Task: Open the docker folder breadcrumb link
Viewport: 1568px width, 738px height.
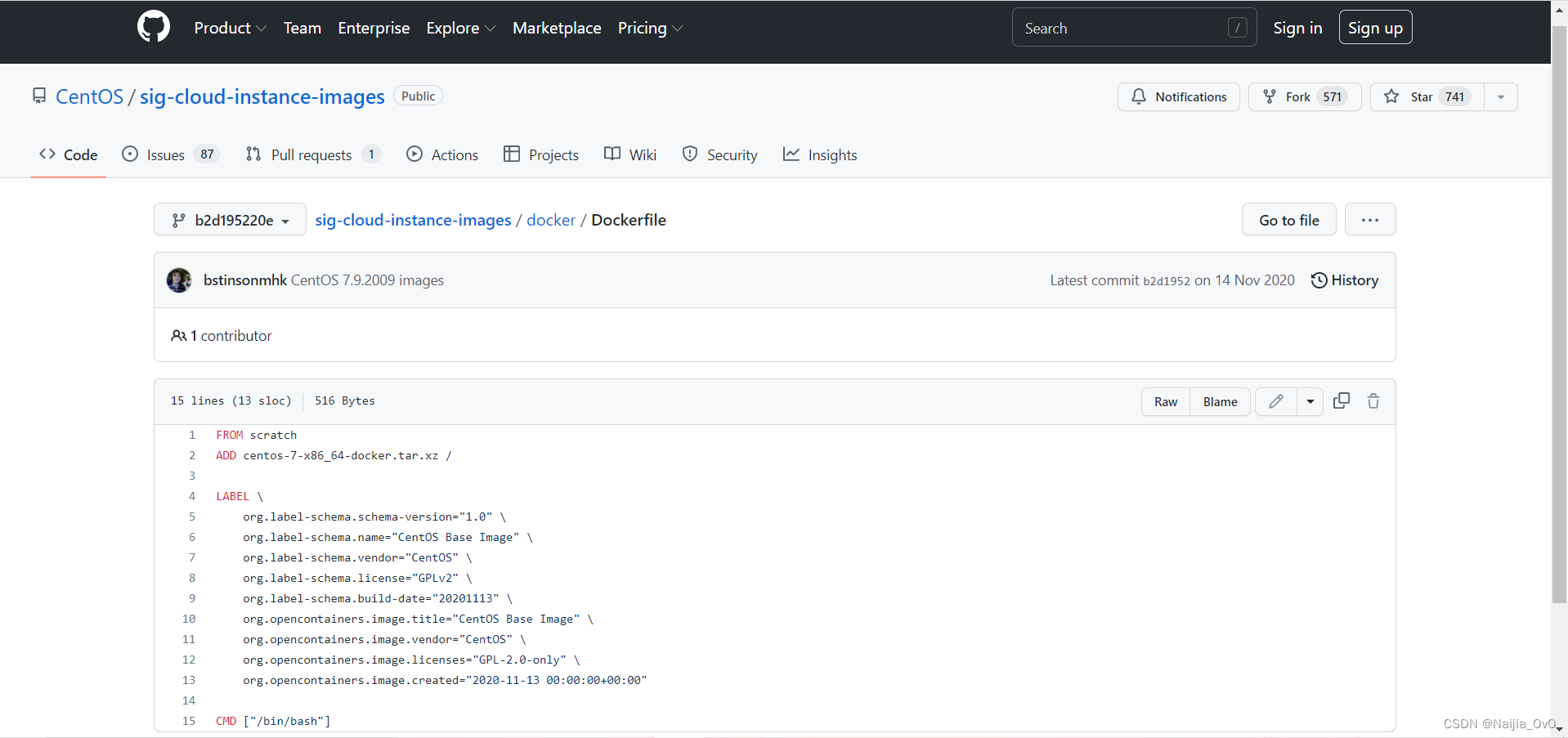Action: point(551,220)
